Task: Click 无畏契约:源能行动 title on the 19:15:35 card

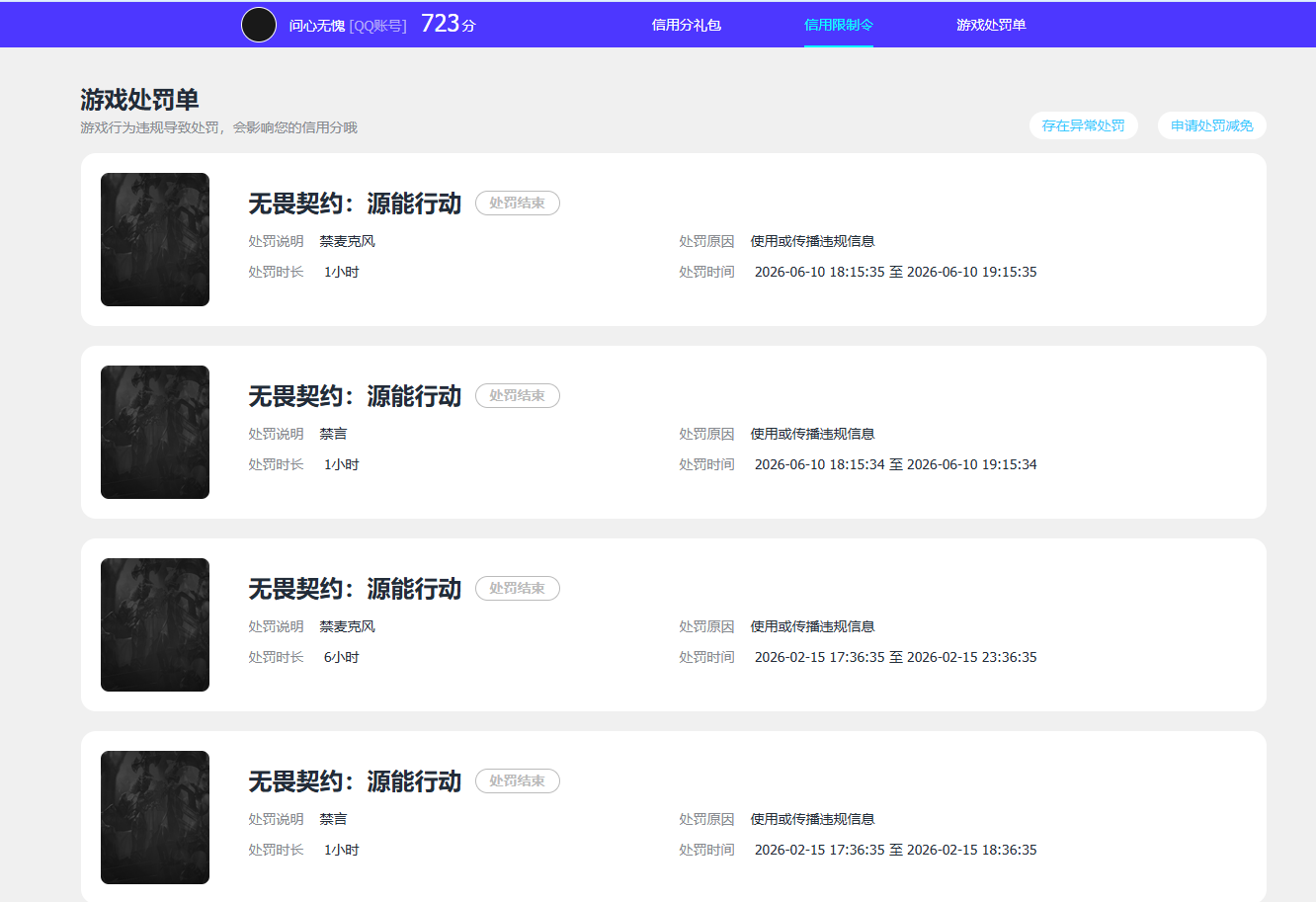Action: coord(355,204)
